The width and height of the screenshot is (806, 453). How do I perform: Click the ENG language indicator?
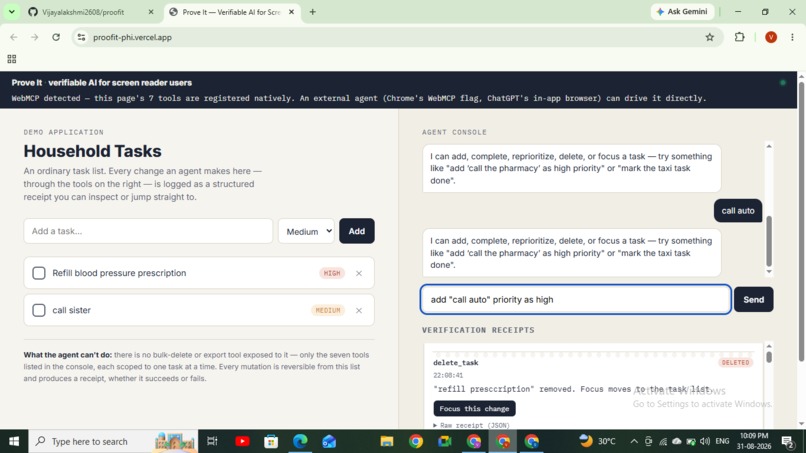click(x=722, y=441)
